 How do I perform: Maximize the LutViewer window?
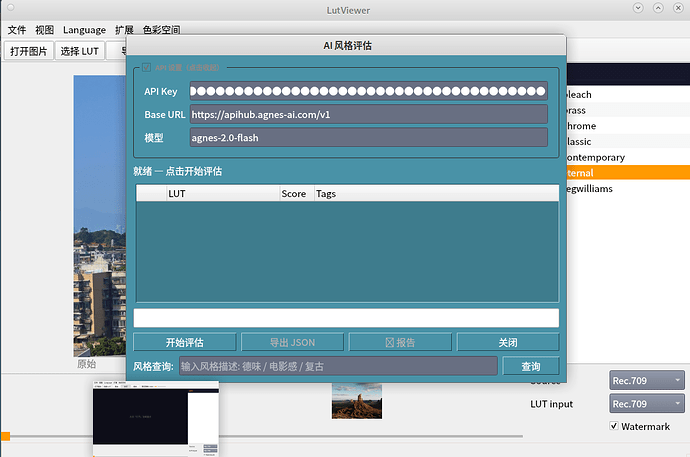[658, 8]
